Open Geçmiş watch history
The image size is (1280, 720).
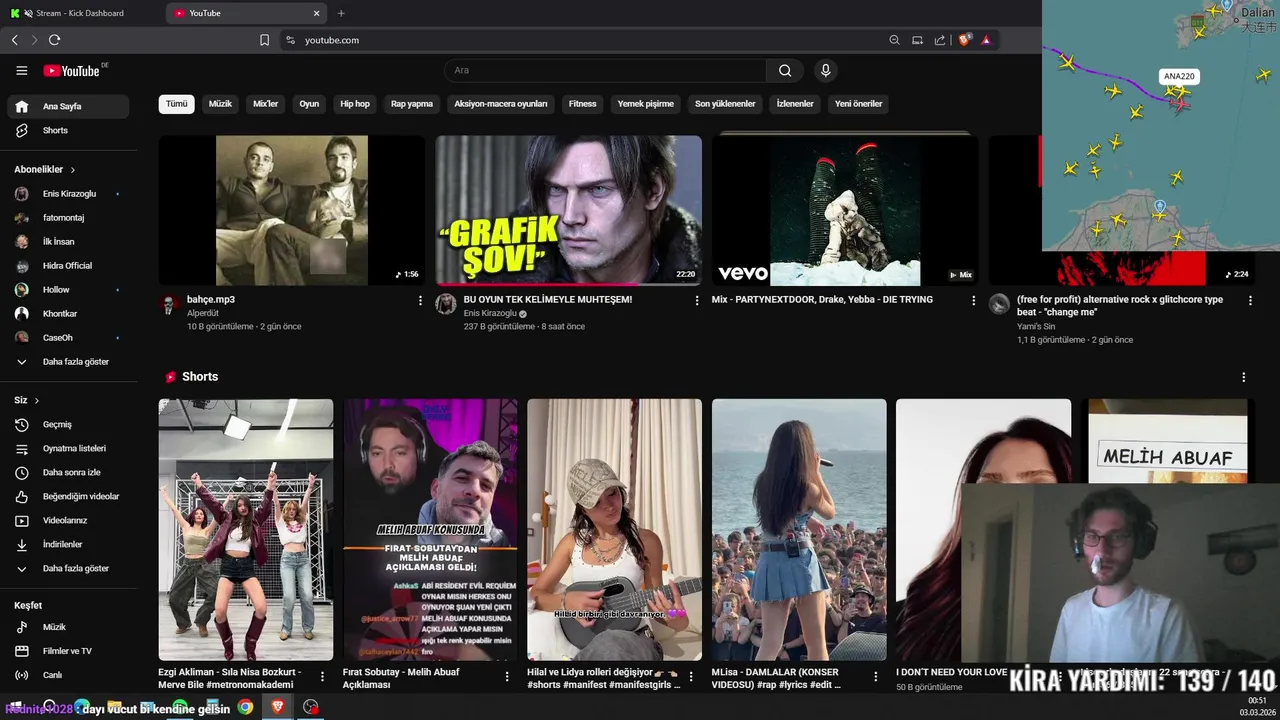coord(68,424)
